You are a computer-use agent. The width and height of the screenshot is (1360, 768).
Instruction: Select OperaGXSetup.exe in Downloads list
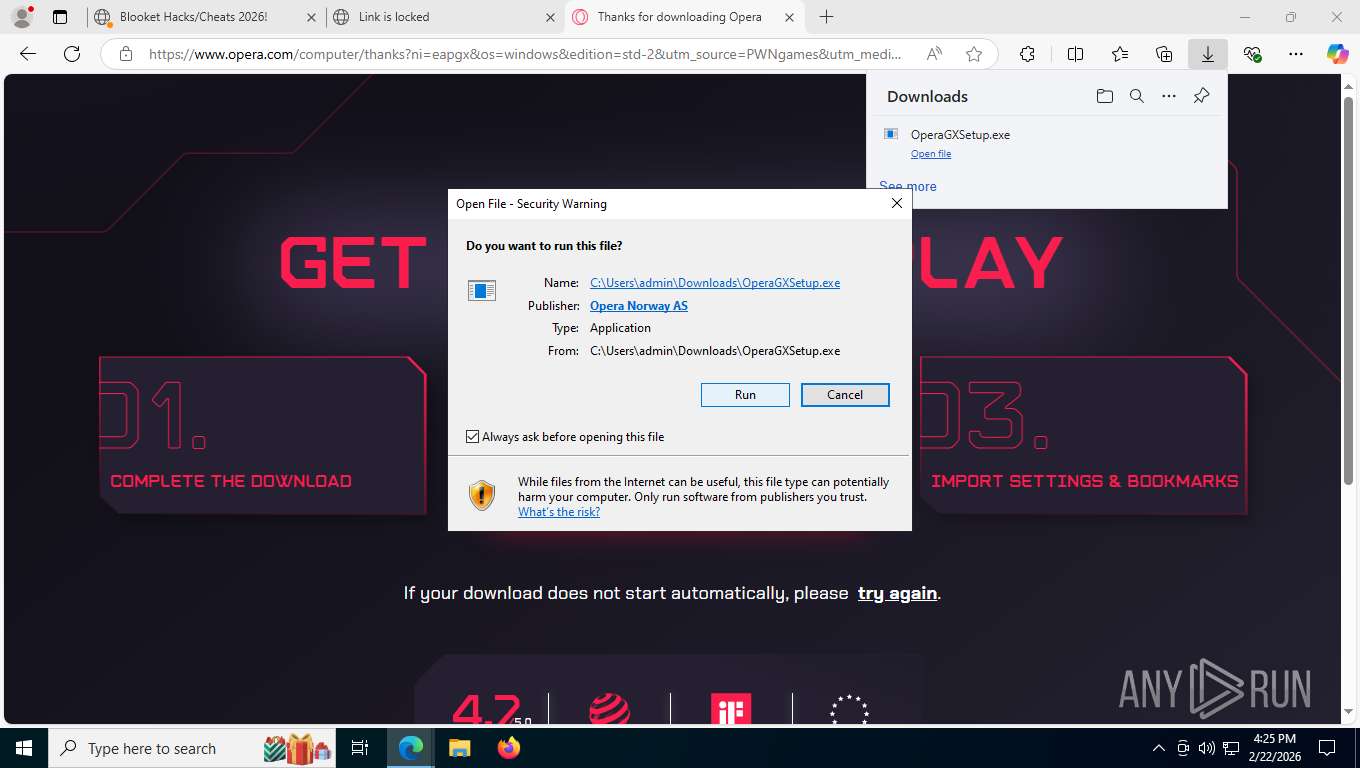click(x=1046, y=143)
